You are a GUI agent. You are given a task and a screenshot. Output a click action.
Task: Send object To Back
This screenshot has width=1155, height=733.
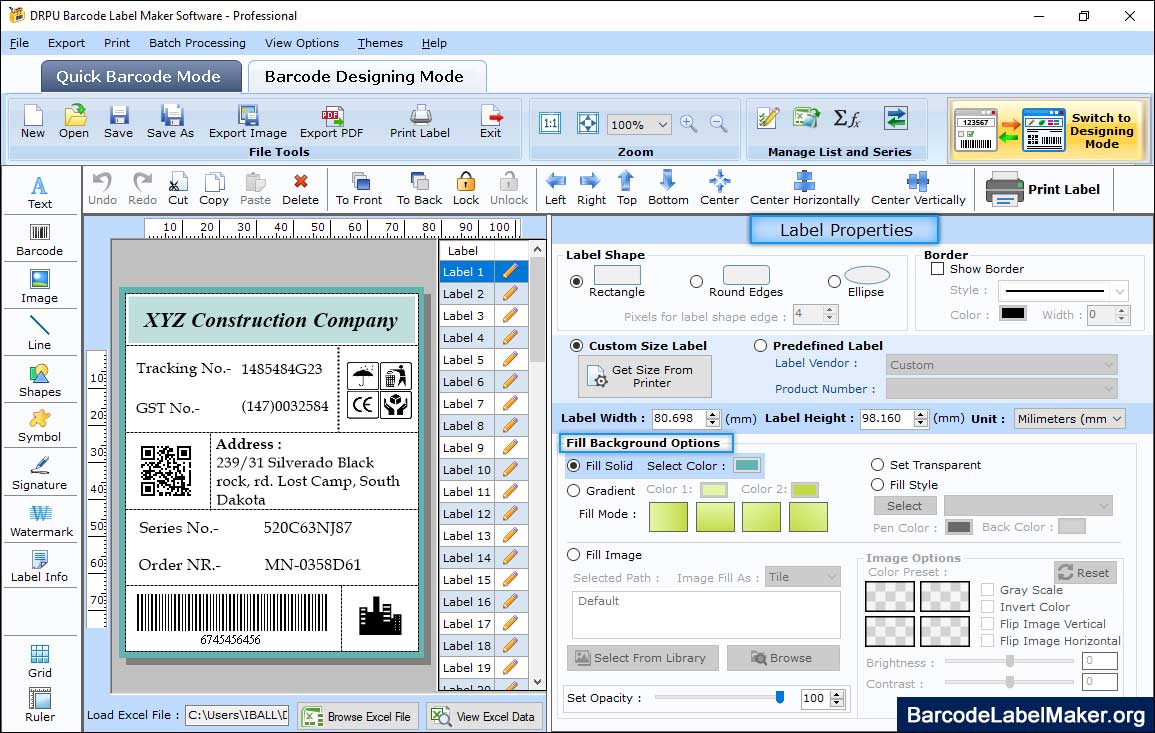(x=419, y=189)
